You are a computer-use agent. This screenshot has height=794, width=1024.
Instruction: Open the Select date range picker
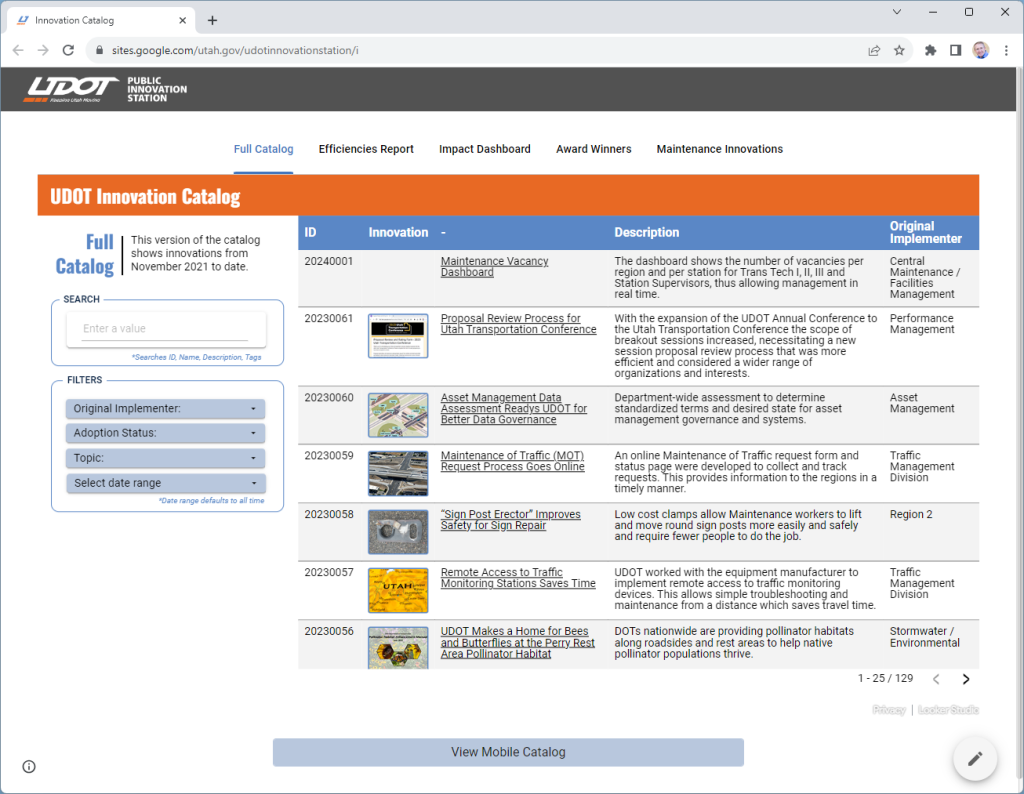pyautogui.click(x=166, y=483)
